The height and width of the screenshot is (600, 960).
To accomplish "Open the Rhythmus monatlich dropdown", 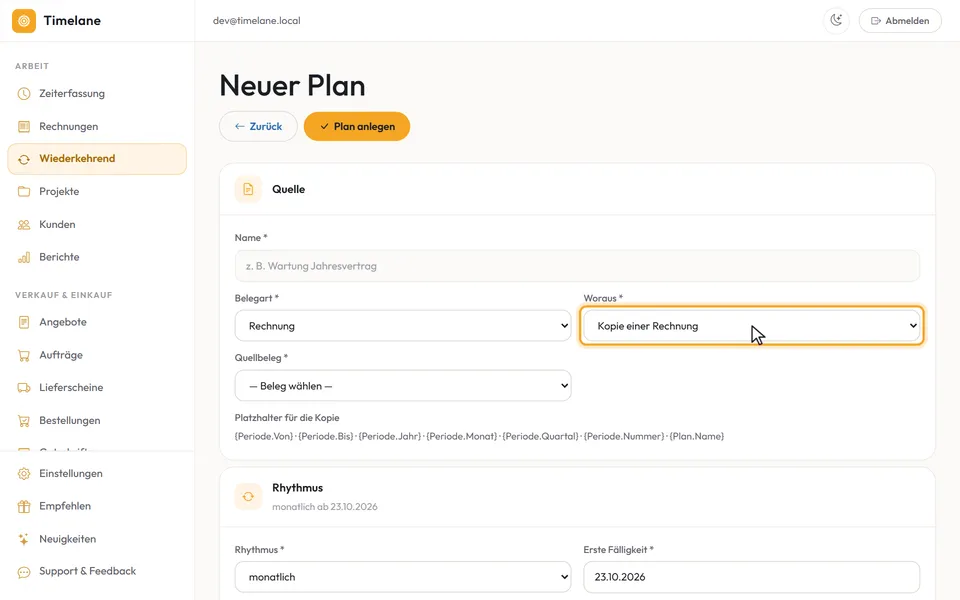I will click(403, 577).
